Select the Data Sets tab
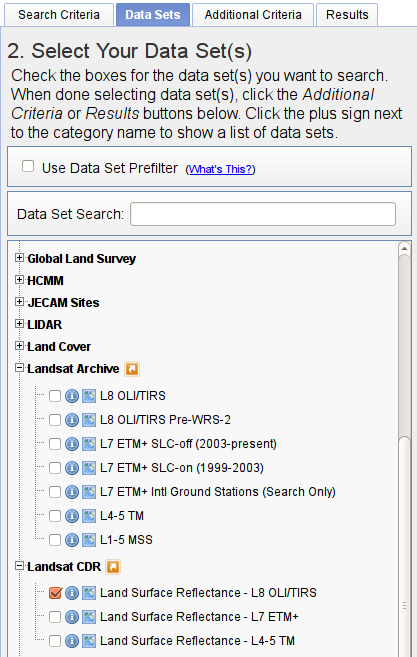The height and width of the screenshot is (657, 417). tap(153, 15)
